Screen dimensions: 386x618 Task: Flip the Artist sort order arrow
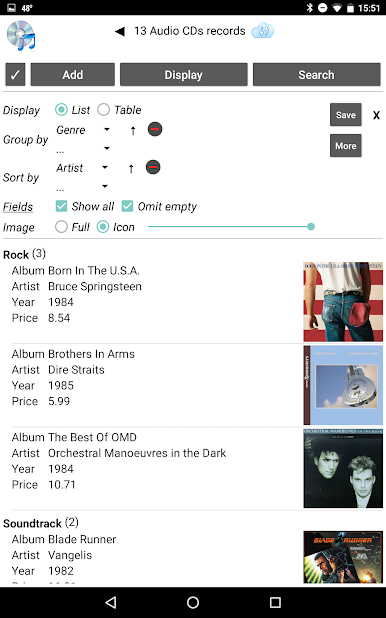131,169
